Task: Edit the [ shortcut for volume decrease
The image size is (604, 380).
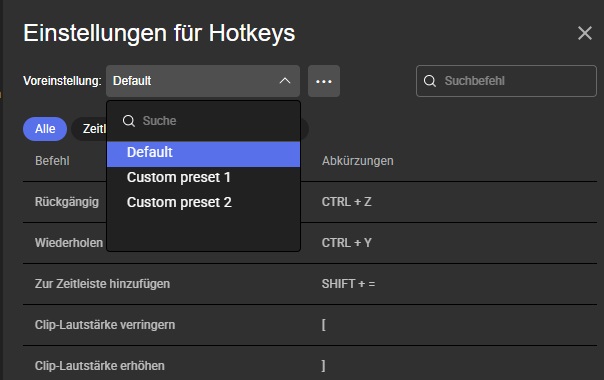Action: (324, 325)
